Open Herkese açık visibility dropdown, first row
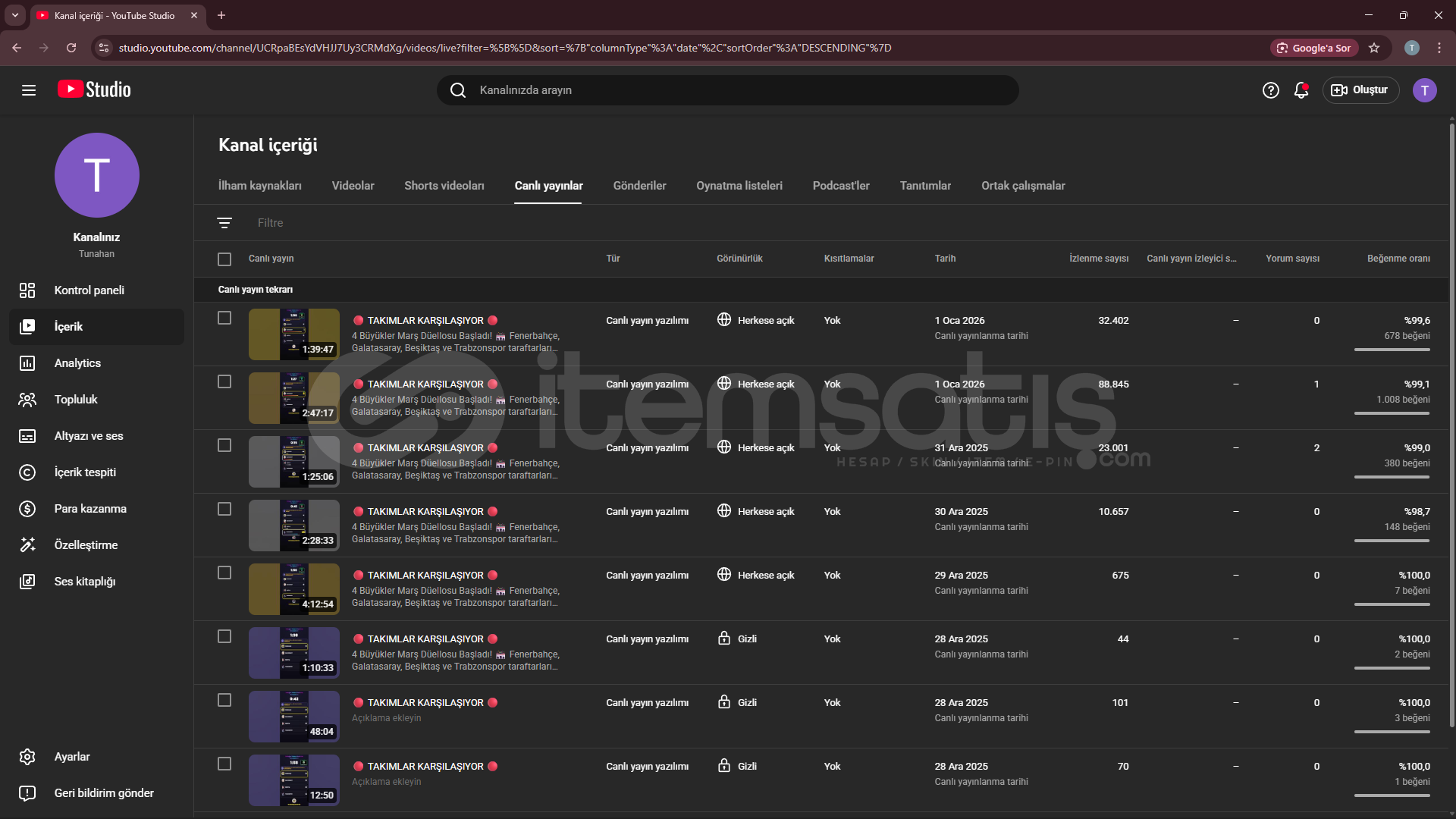 [x=756, y=320]
